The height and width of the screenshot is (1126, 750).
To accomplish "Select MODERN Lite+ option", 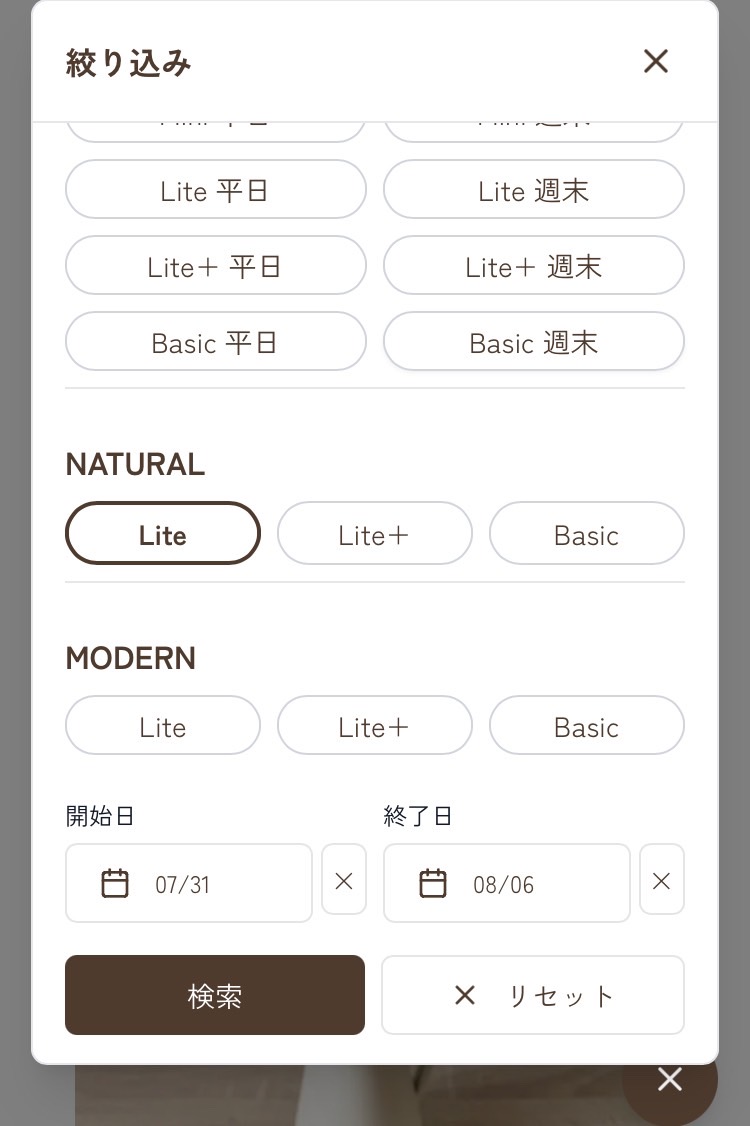I will [374, 726].
